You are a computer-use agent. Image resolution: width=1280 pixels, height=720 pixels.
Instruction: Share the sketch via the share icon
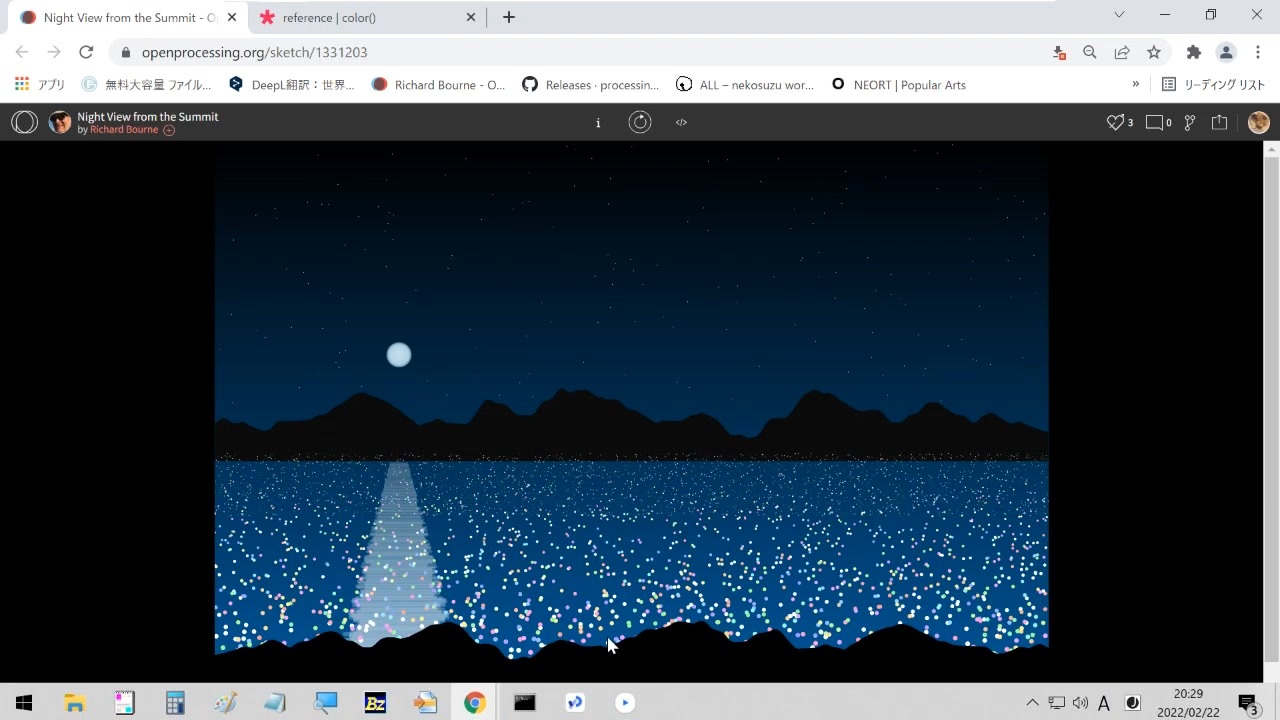(1219, 122)
